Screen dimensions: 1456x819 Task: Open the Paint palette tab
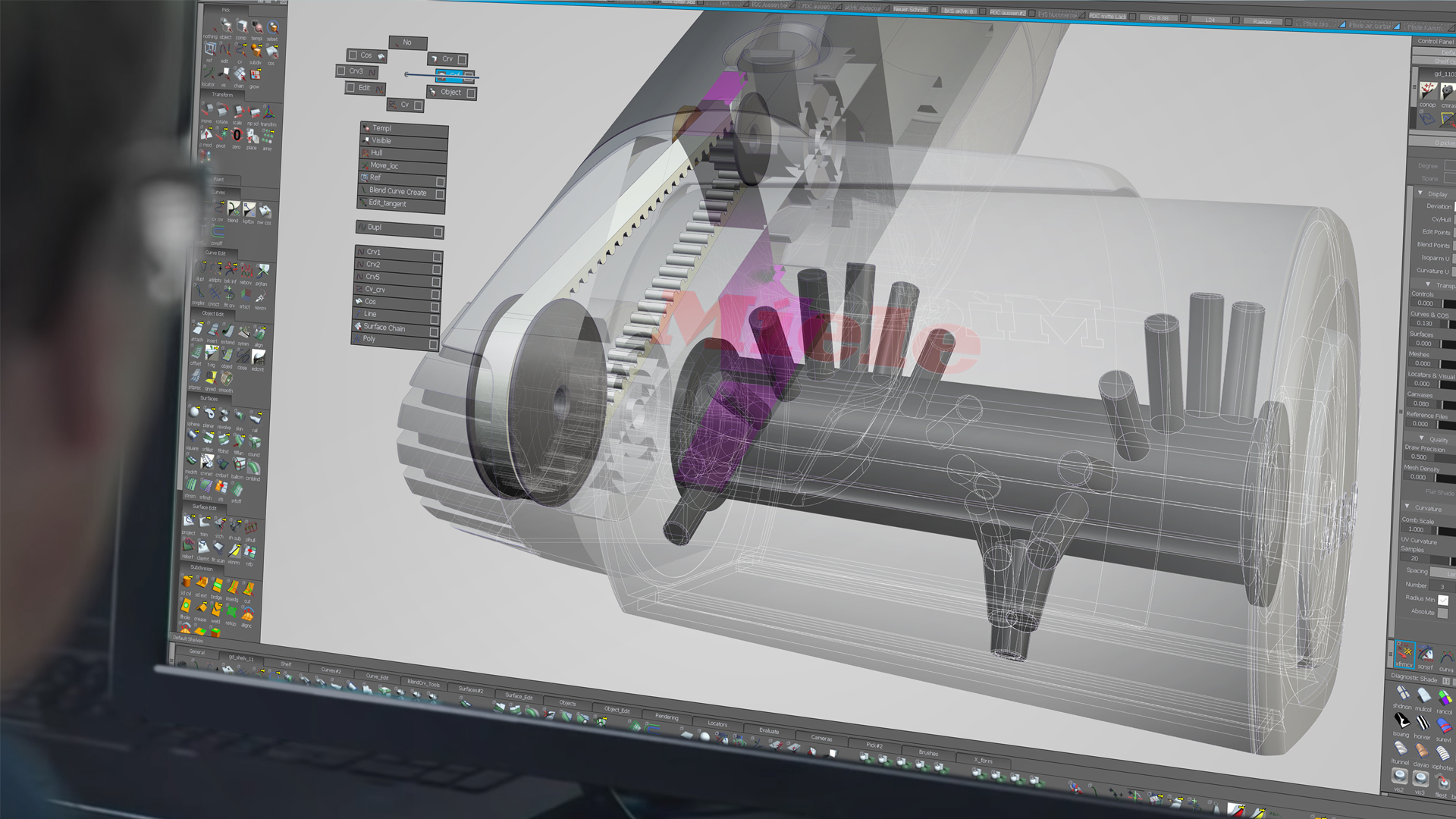[x=219, y=180]
